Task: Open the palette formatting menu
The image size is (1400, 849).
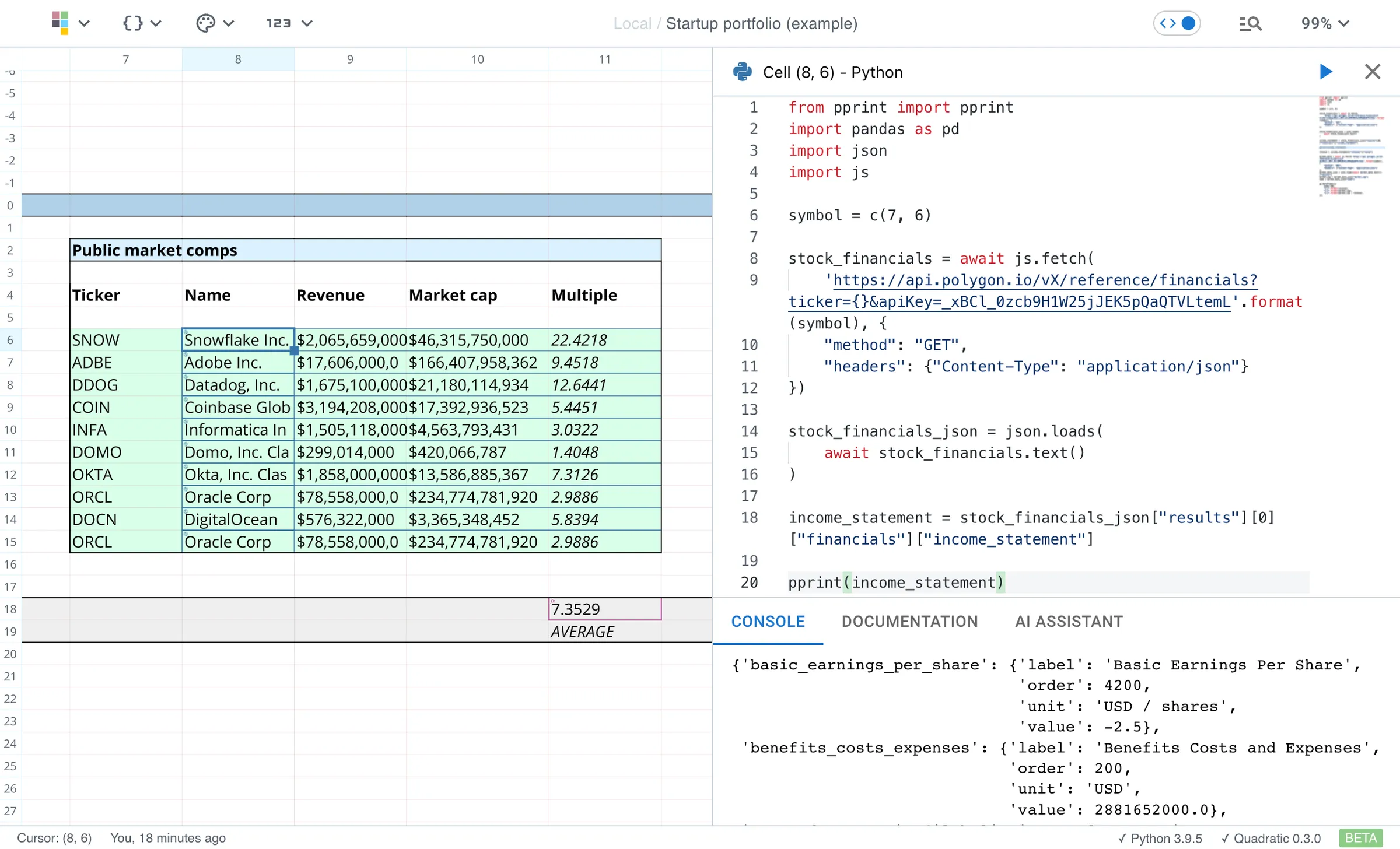Action: pyautogui.click(x=205, y=23)
